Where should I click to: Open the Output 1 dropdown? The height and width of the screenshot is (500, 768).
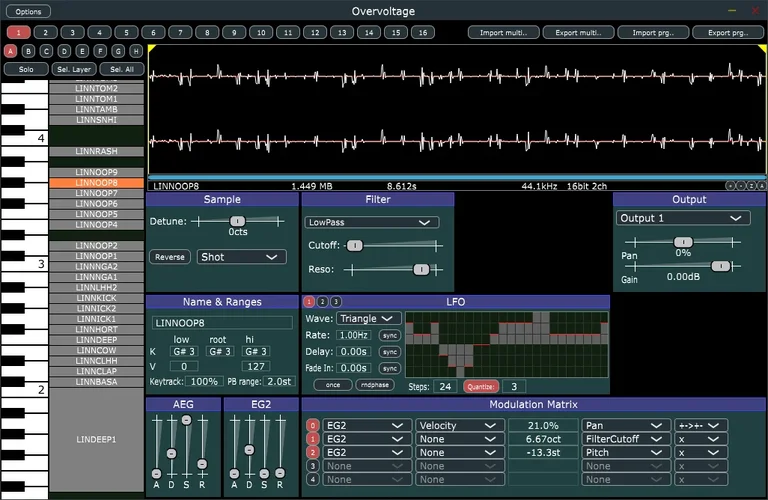682,218
